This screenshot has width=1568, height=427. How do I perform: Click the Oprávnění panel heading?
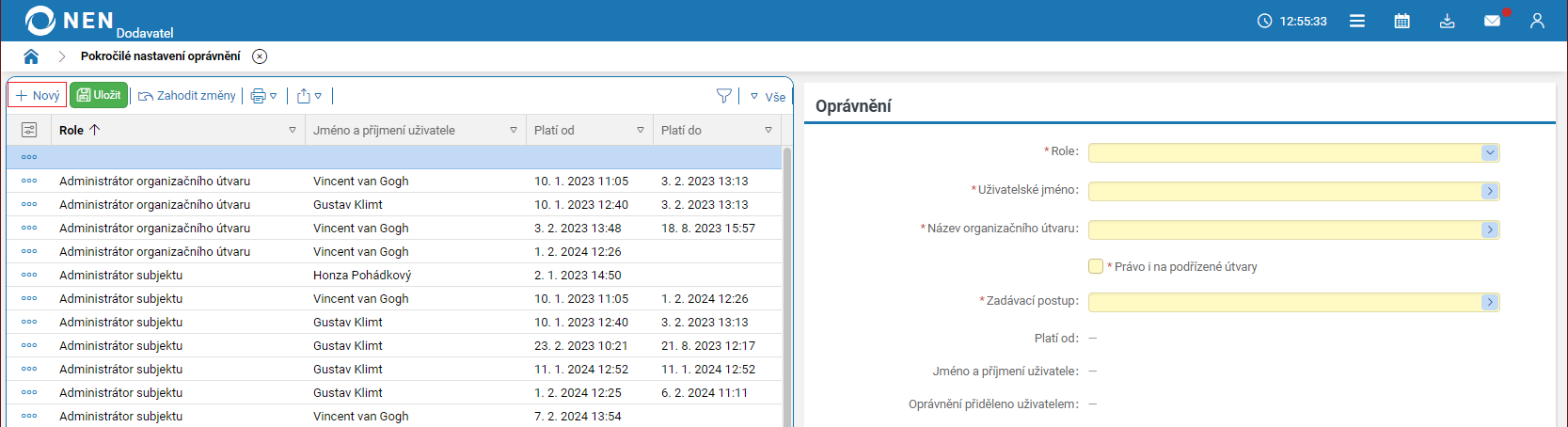[853, 106]
